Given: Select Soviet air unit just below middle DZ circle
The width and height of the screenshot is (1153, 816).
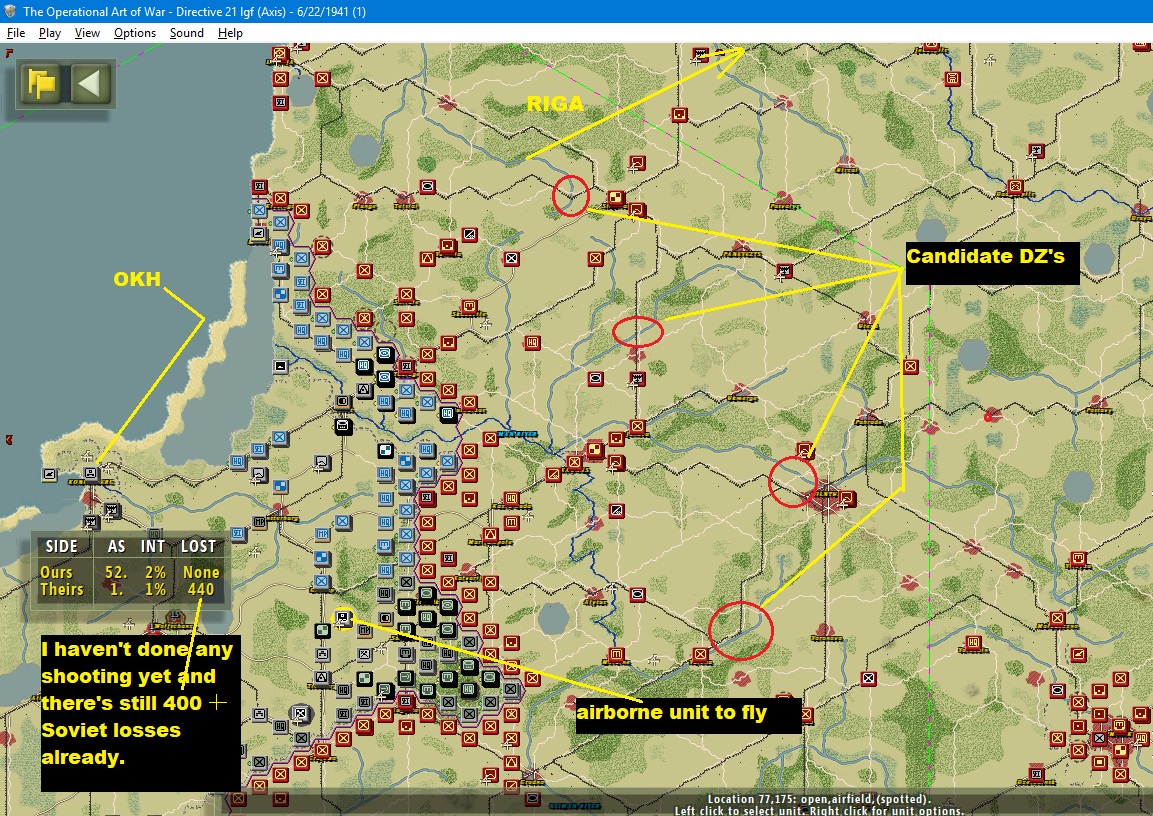Looking at the screenshot, I should click(638, 379).
